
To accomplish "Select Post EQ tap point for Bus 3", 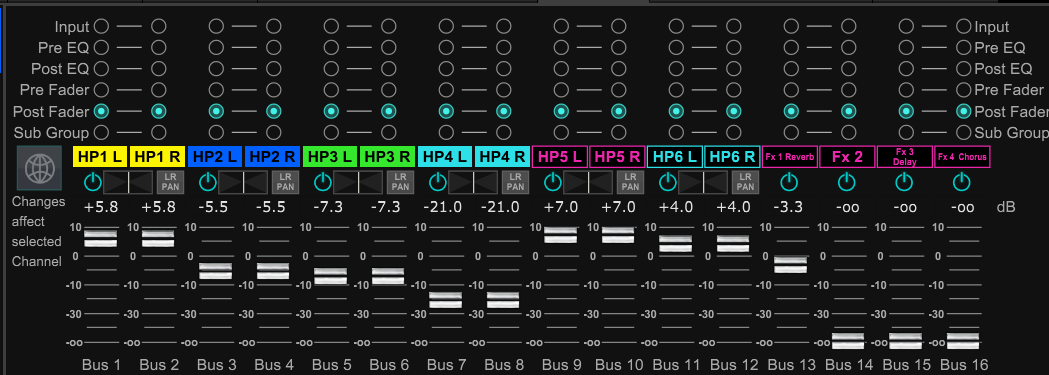I will tap(216, 68).
